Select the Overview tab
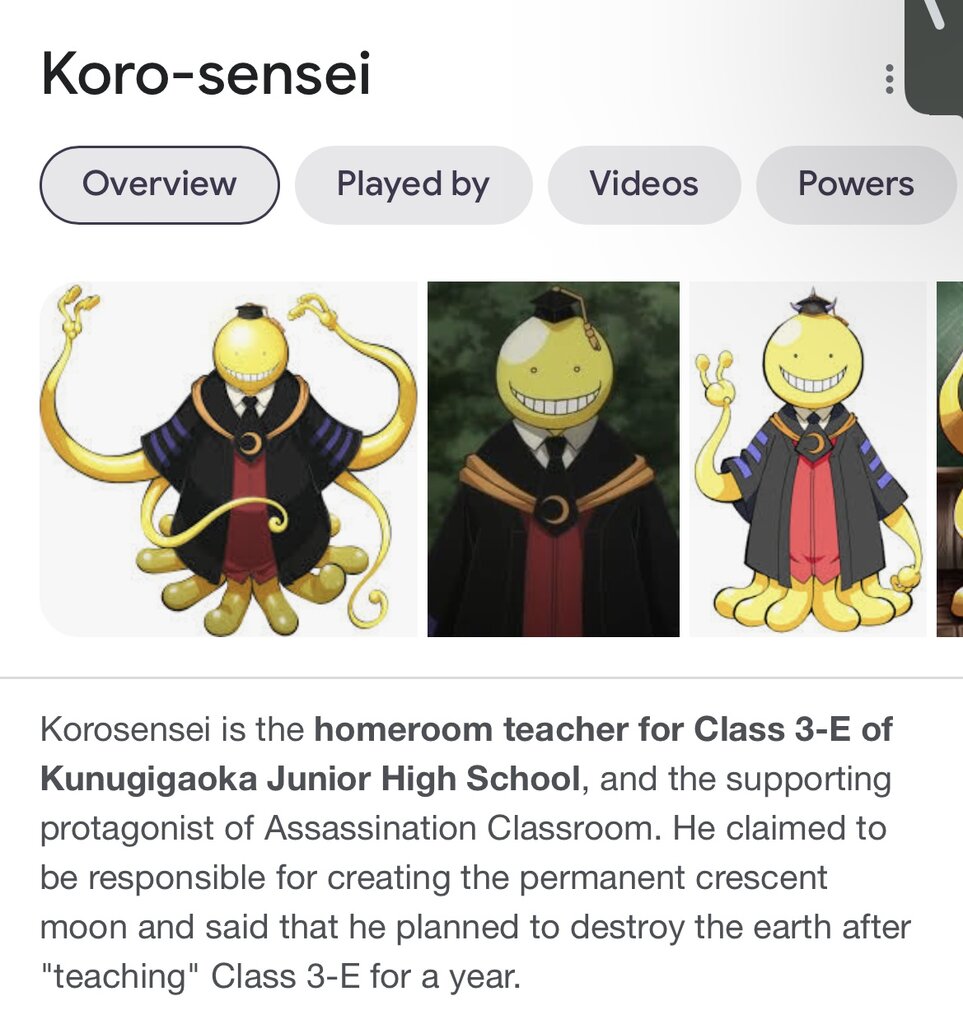 159,185
